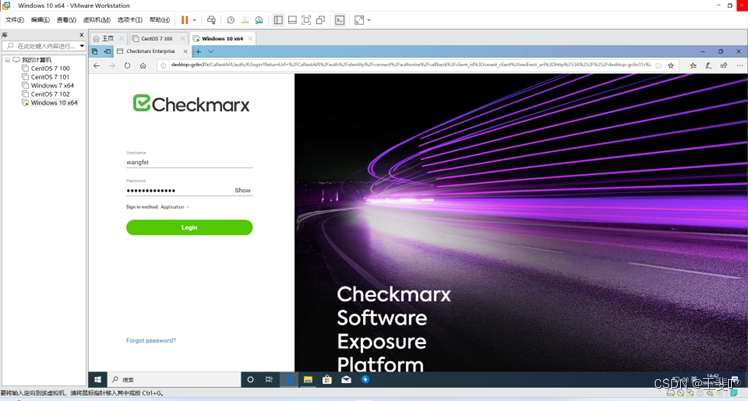Click the browser back arrow
This screenshot has width=748, height=401.
(97, 66)
